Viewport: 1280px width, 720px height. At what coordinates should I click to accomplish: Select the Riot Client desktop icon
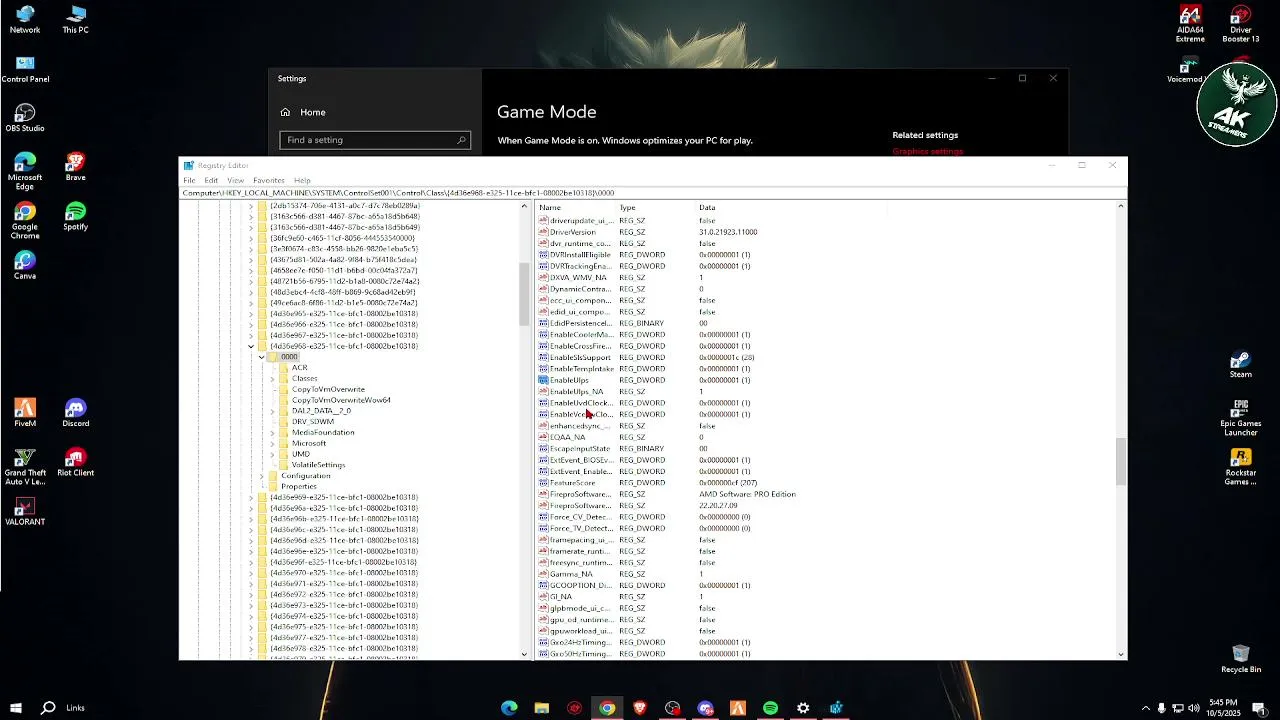75,462
